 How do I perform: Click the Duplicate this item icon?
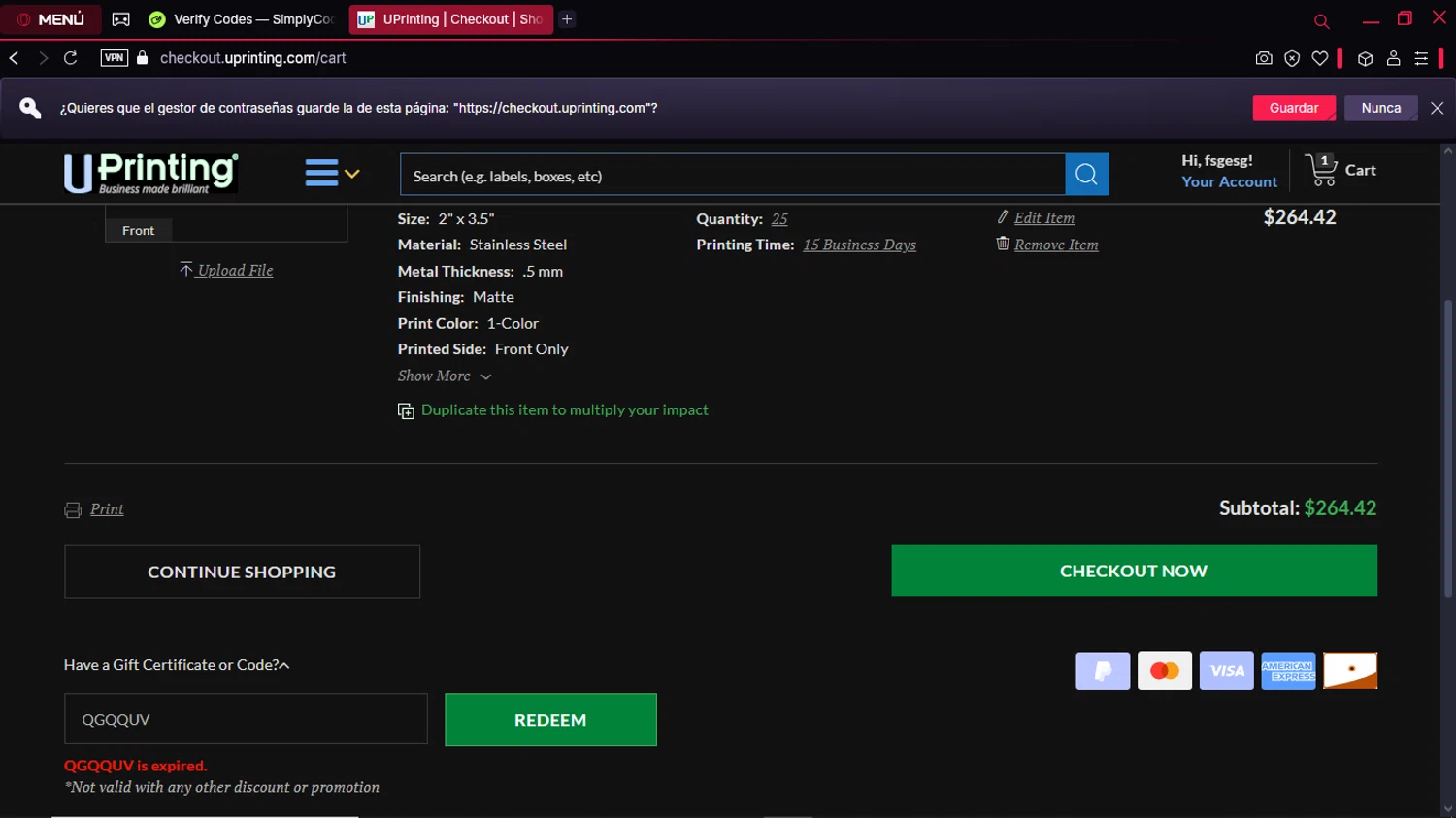(406, 411)
